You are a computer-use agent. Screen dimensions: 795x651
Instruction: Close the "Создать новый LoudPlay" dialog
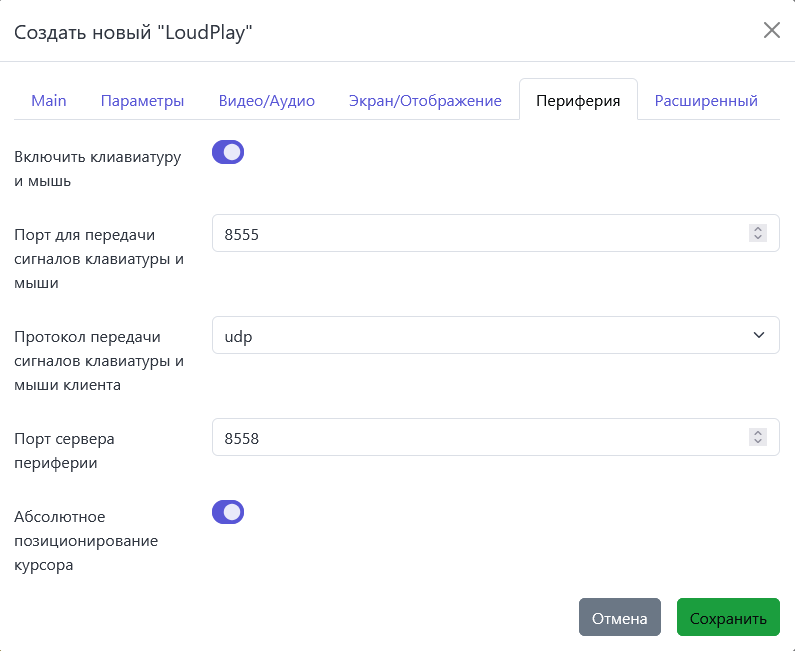click(771, 30)
